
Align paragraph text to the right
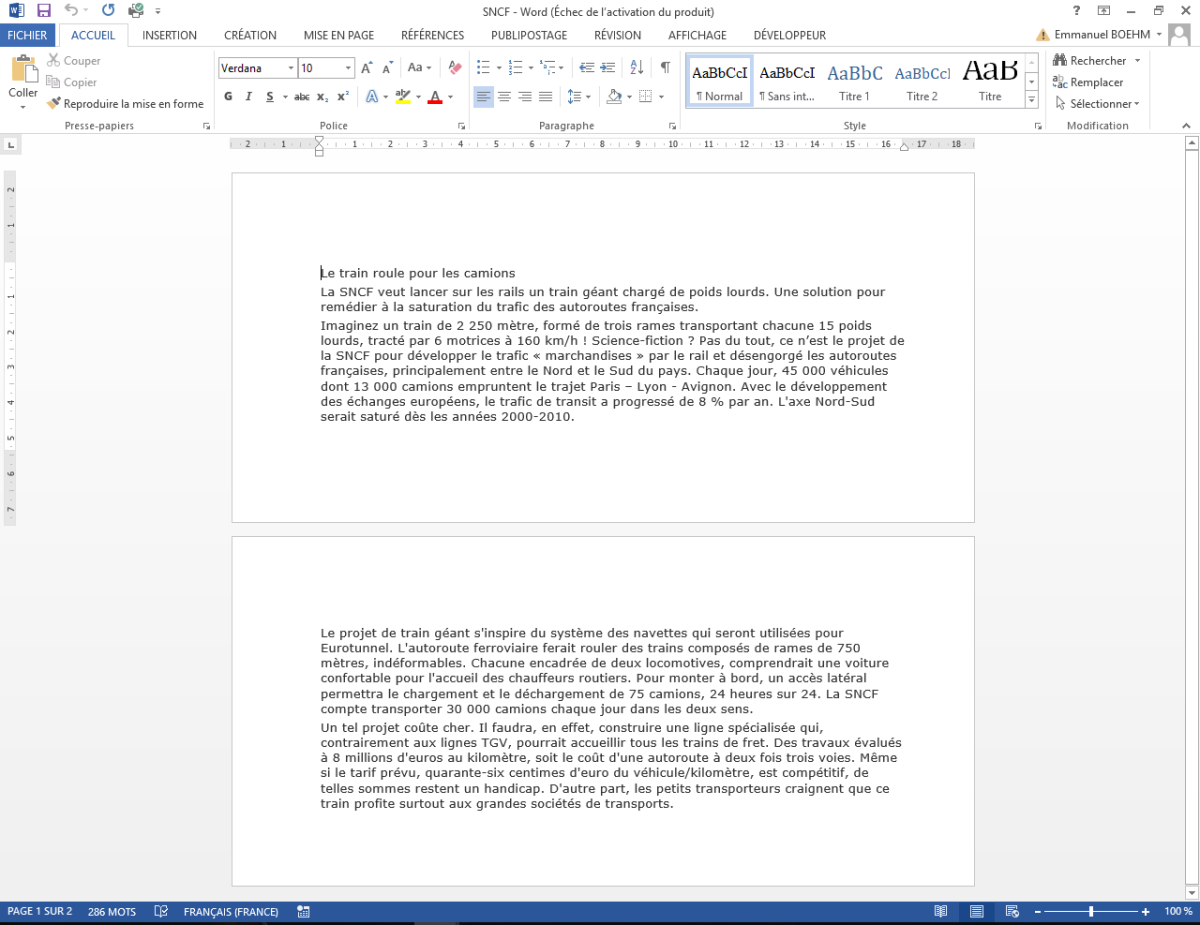525,97
